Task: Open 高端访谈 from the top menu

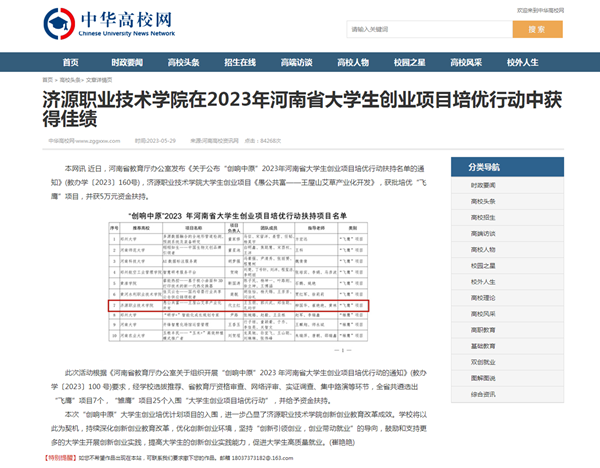Action: (x=297, y=62)
